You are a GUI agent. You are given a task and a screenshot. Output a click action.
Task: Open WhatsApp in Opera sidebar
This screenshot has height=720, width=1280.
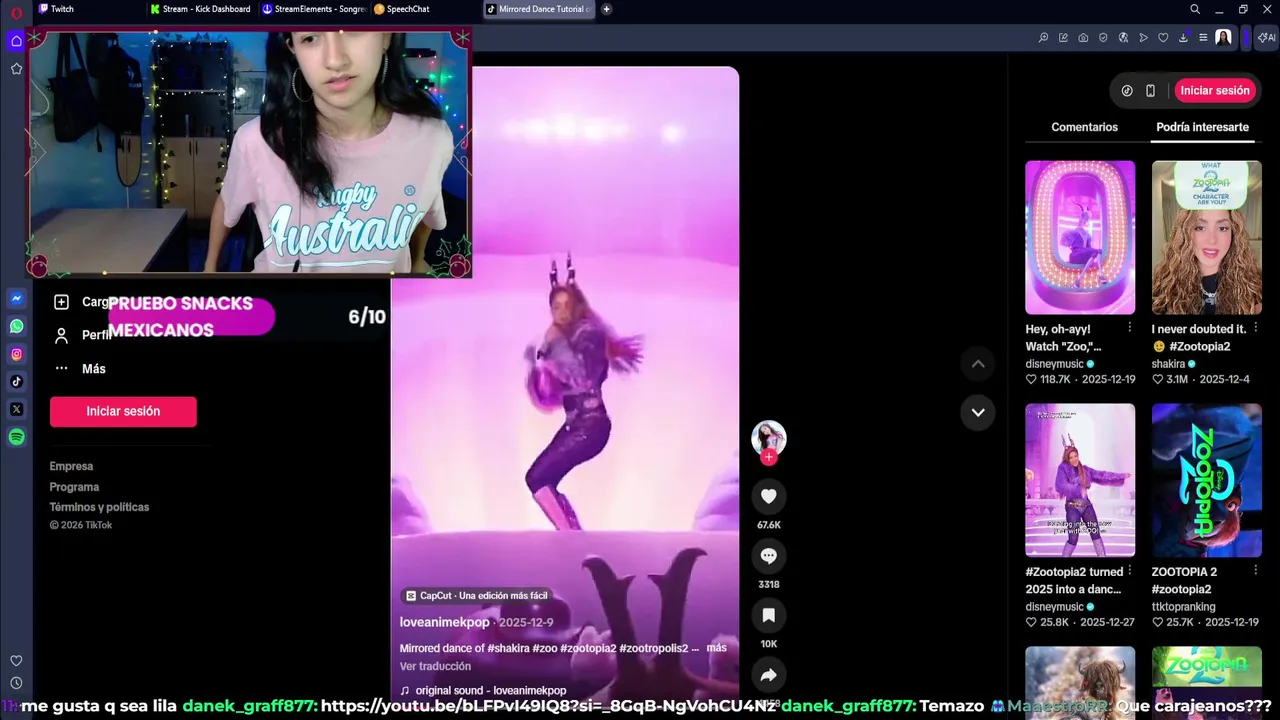pyautogui.click(x=16, y=326)
